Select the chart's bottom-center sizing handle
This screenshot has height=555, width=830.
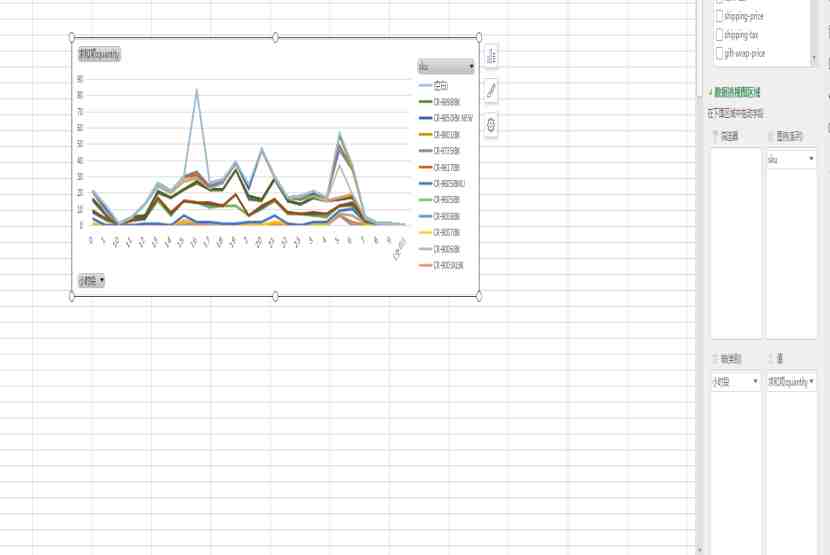[x=275, y=296]
